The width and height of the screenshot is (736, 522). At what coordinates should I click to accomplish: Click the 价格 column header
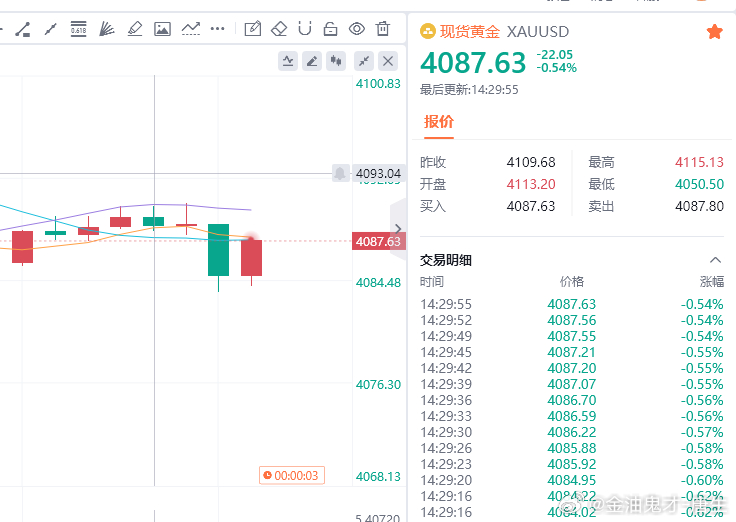[572, 282]
